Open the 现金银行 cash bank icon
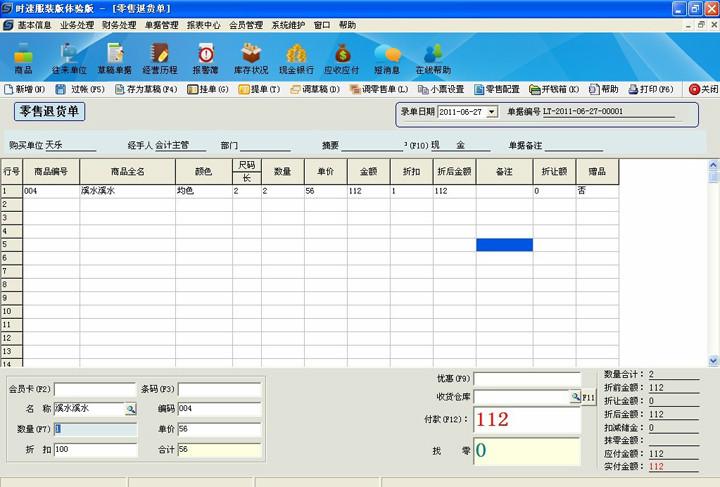This screenshot has width=720, height=487. click(x=296, y=58)
